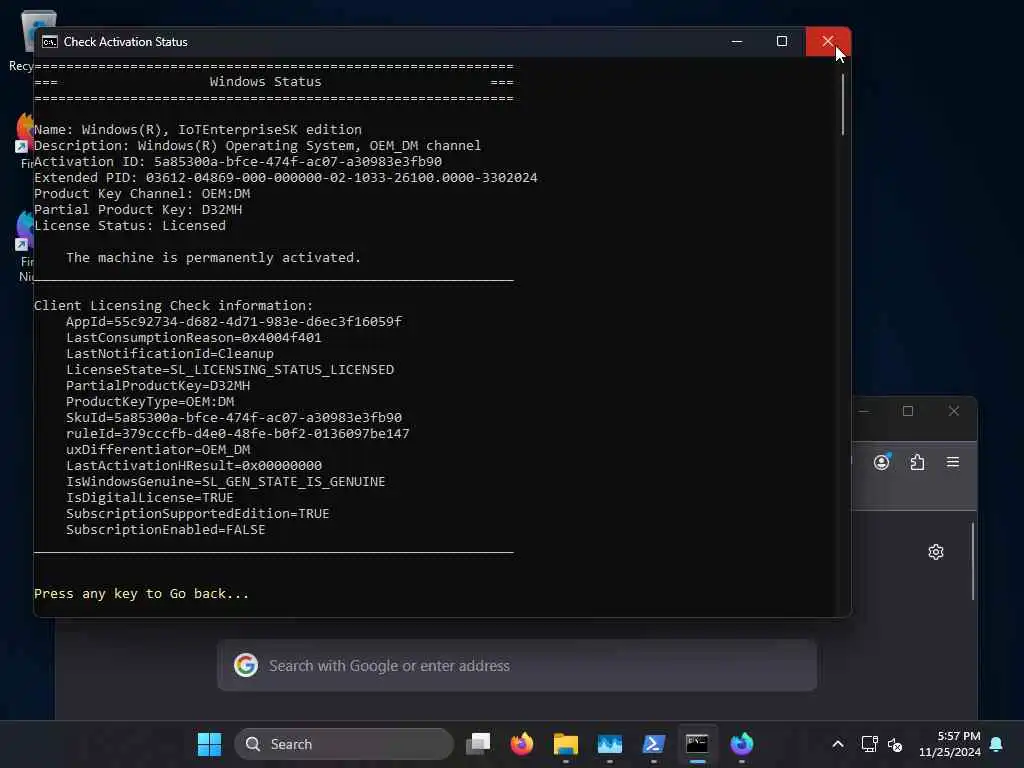The image size is (1024, 768).
Task: Click the console vertical scrollbar thumb
Action: click(x=843, y=104)
